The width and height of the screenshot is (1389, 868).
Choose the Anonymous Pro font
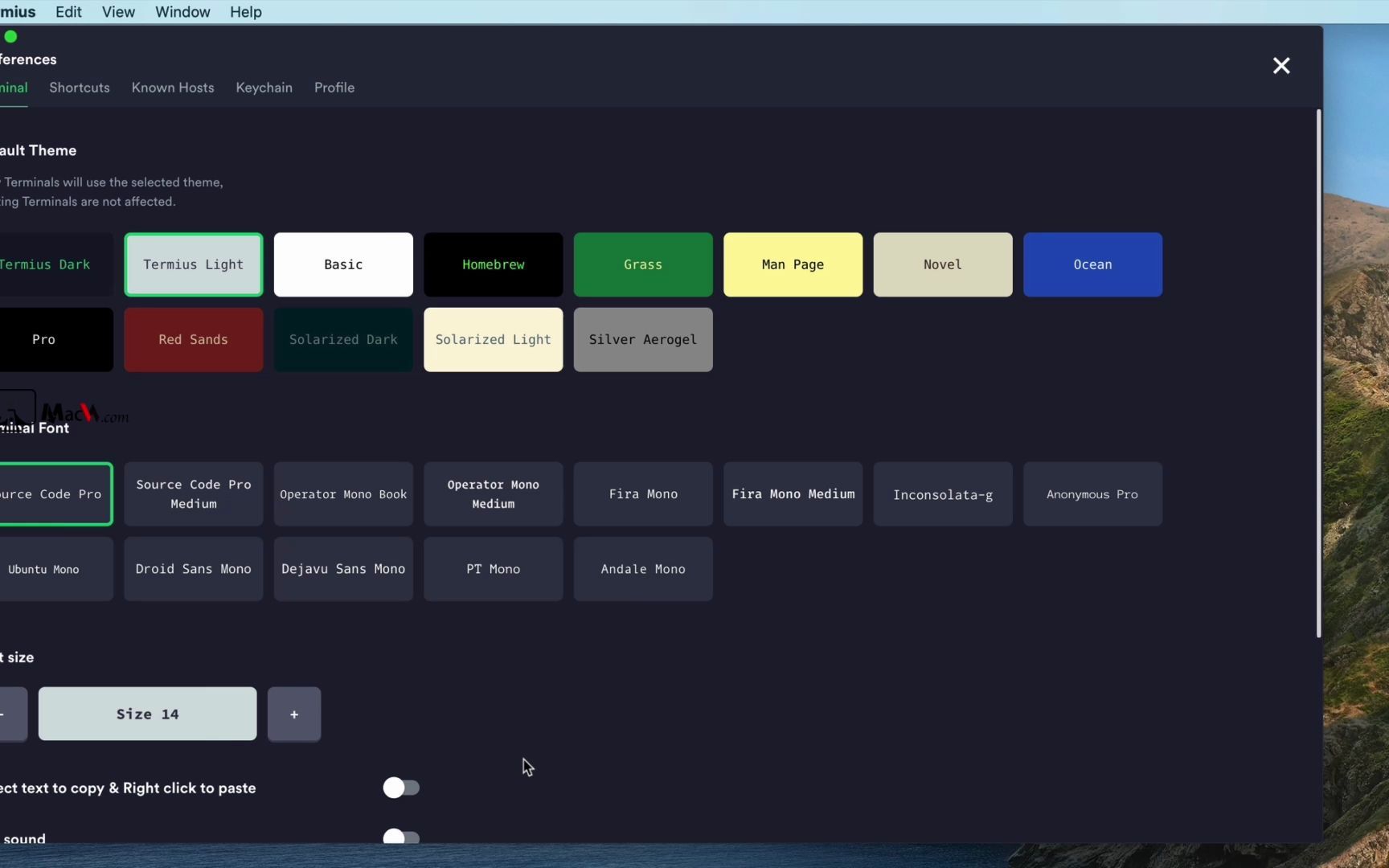[1093, 494]
